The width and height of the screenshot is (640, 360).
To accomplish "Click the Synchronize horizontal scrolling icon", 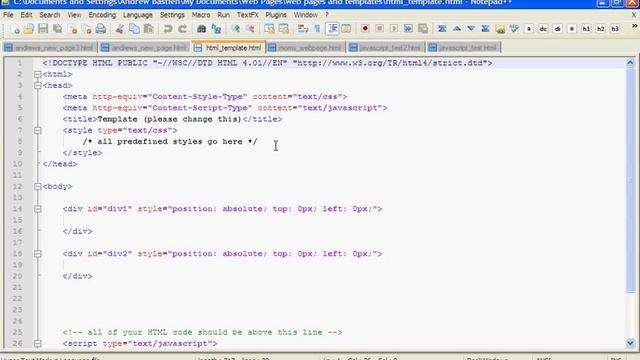I will click(x=284, y=29).
